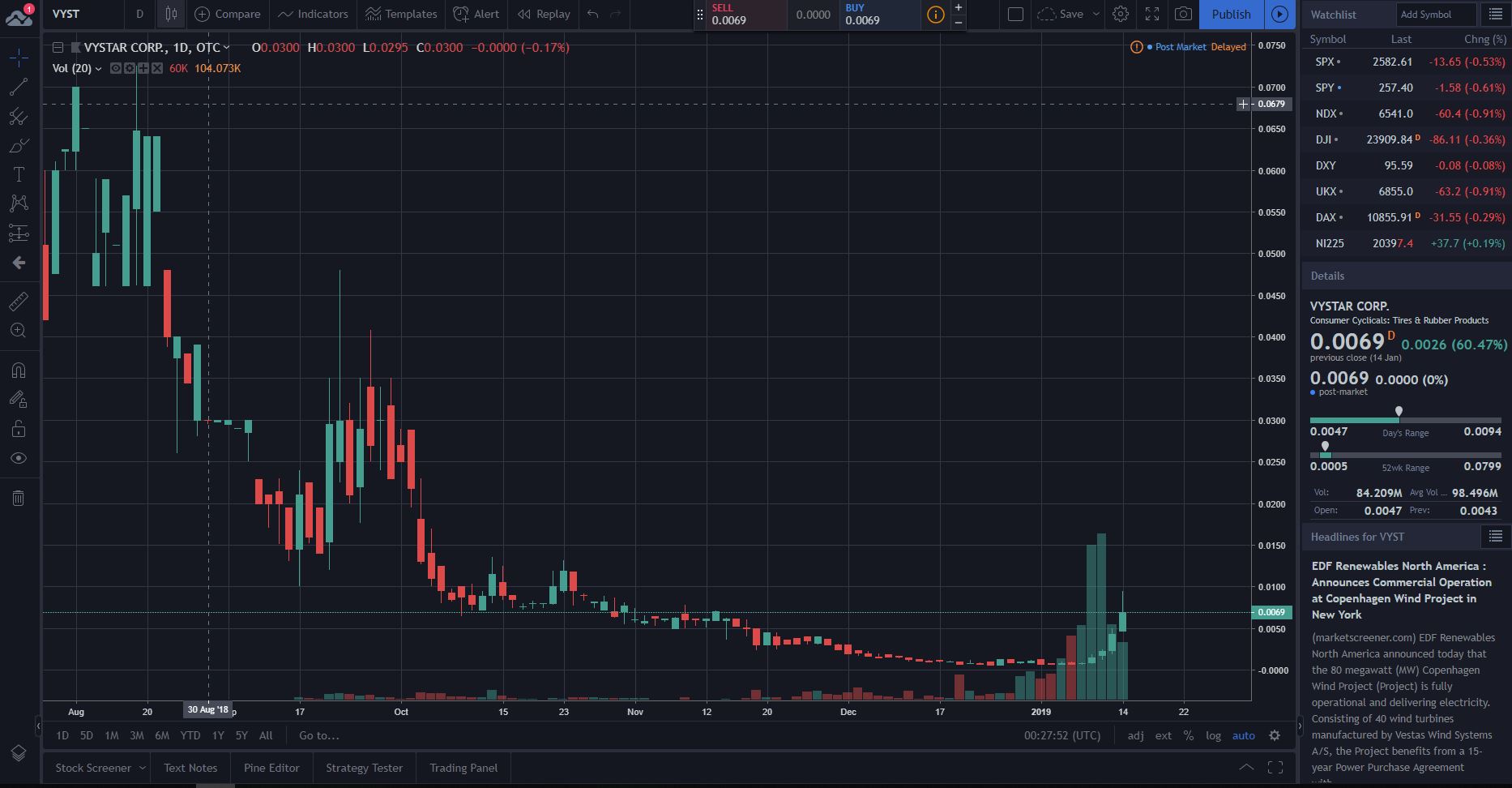Collapse the chart legend toggle
1512x788 pixels.
(58, 48)
